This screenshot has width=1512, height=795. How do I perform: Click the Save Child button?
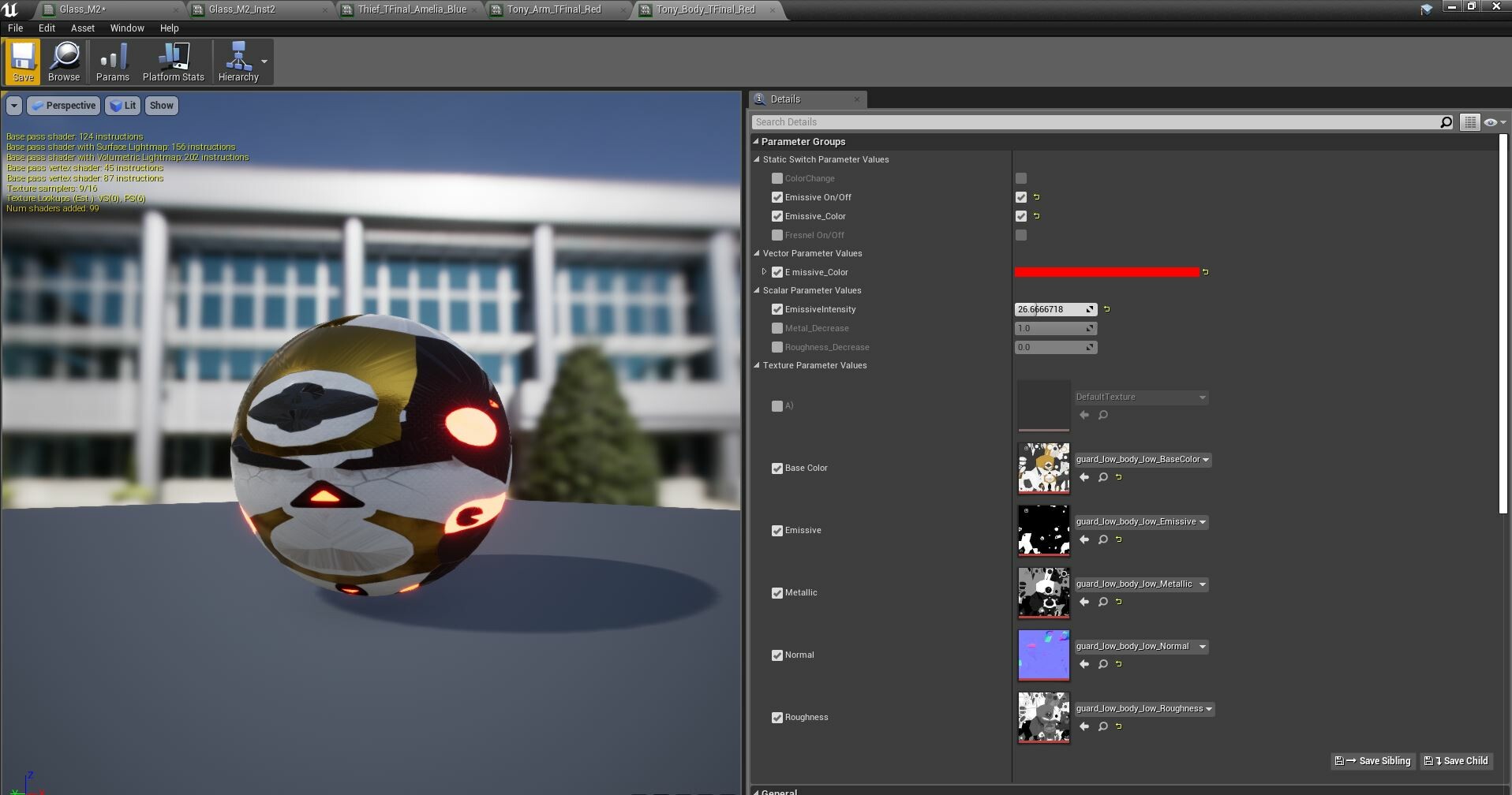pos(1456,760)
